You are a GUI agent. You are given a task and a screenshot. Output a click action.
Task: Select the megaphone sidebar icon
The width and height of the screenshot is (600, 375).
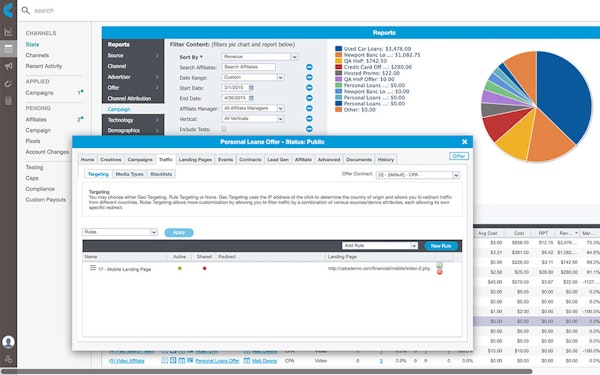tap(8, 66)
